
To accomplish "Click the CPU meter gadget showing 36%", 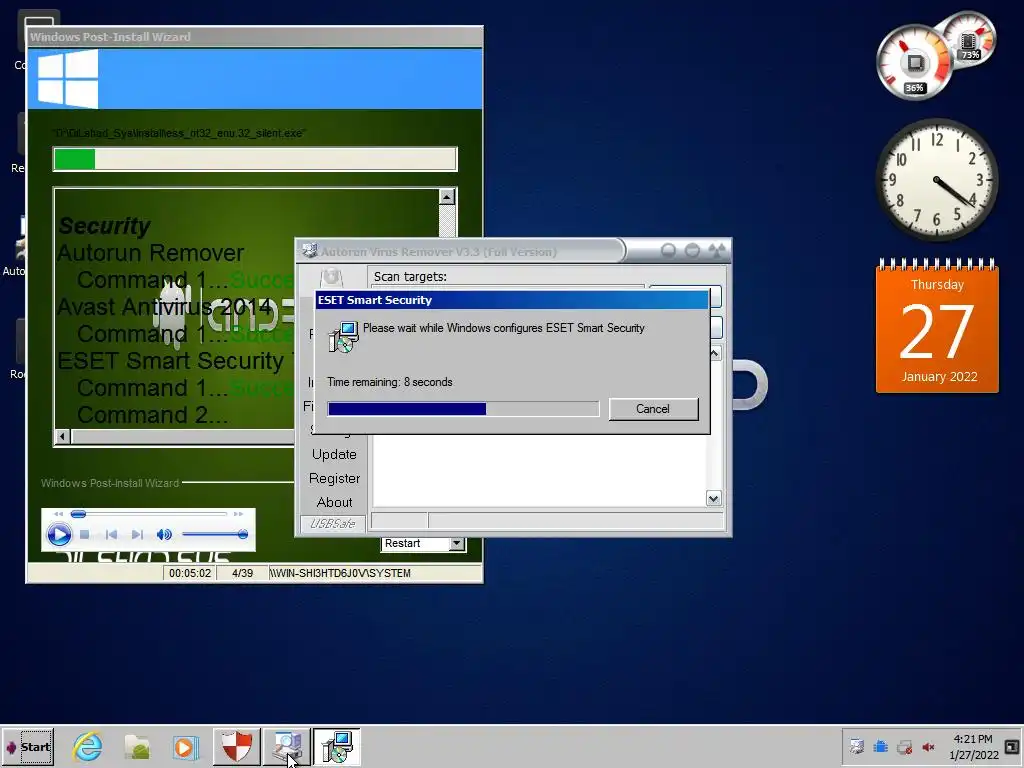I will coord(914,63).
